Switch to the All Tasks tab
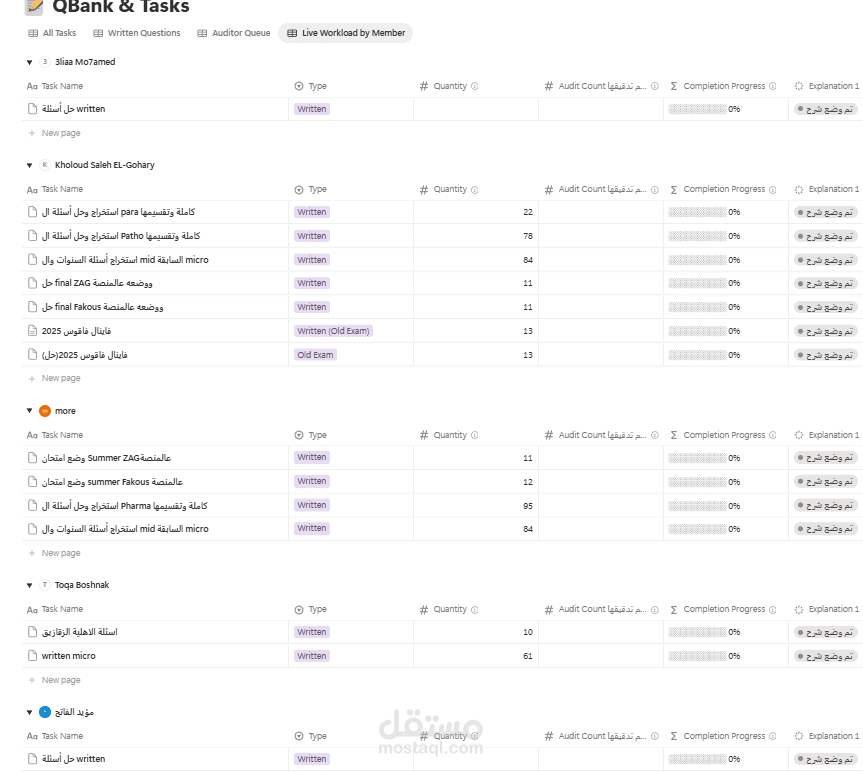 (52, 33)
